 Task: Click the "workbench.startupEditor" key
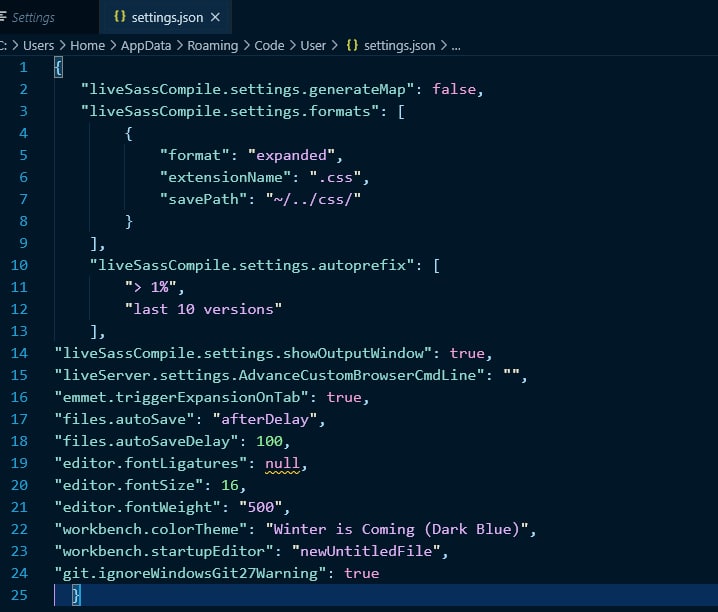164,551
